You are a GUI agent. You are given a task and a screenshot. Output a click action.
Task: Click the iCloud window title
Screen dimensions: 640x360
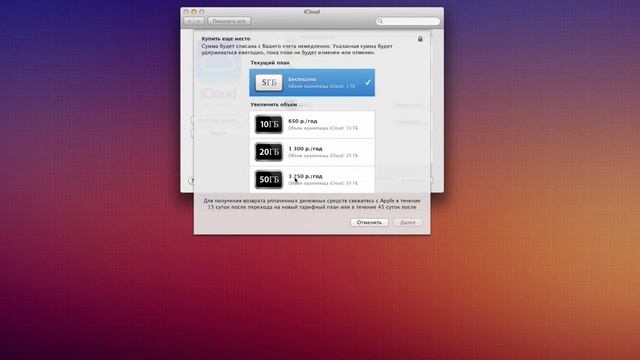coord(312,12)
